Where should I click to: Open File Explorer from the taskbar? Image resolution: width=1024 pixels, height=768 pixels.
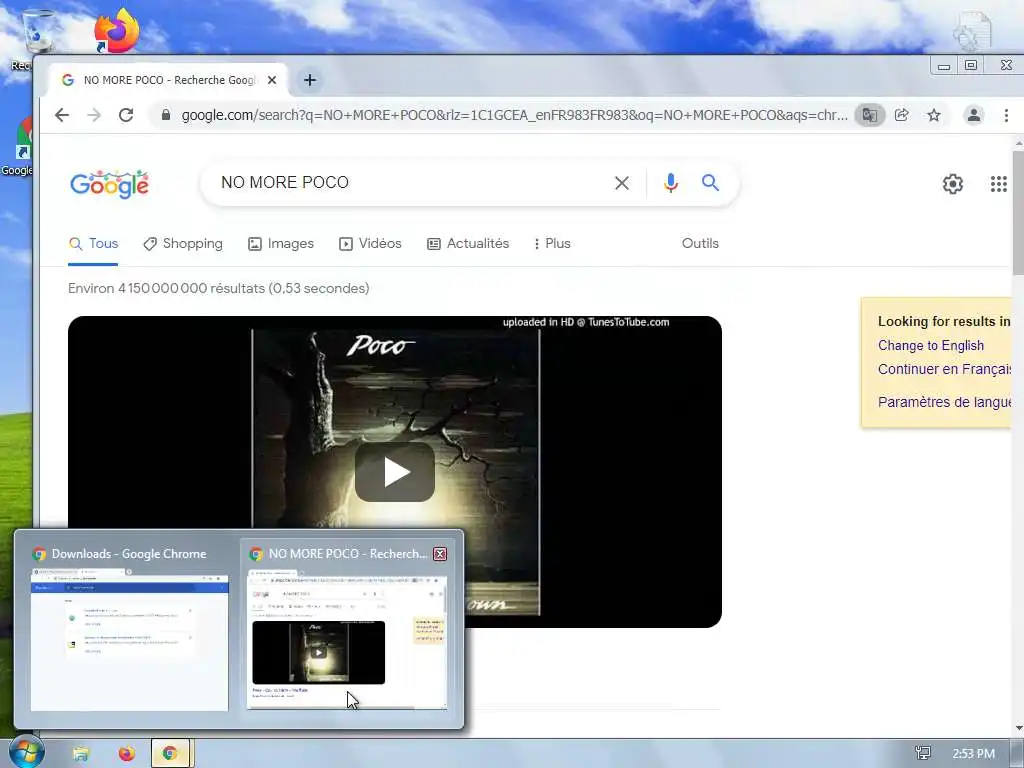pos(80,754)
